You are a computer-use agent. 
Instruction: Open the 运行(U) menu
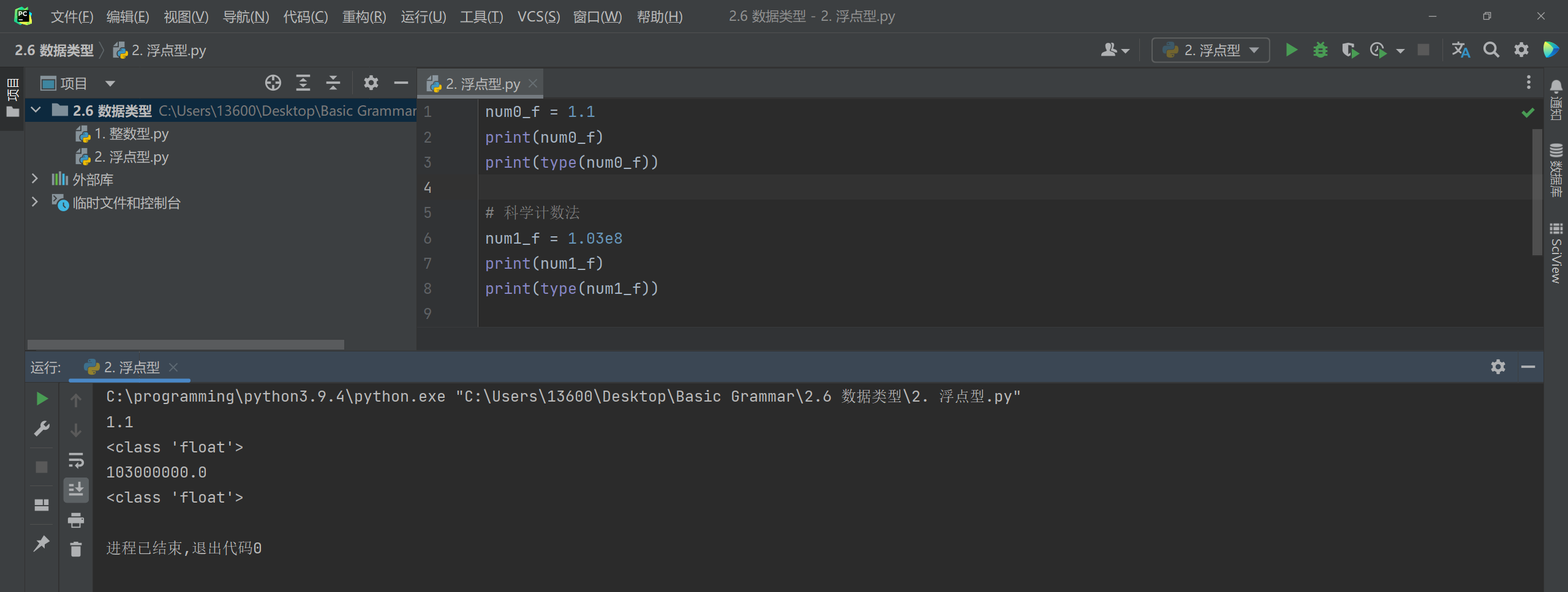[423, 17]
